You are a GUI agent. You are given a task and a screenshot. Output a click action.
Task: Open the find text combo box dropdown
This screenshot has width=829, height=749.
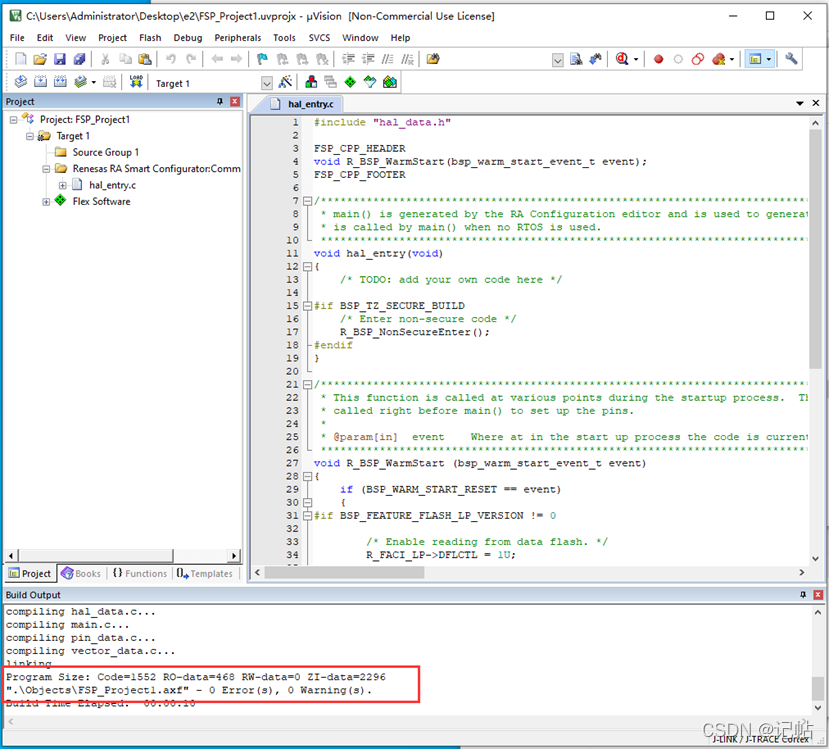tap(557, 60)
